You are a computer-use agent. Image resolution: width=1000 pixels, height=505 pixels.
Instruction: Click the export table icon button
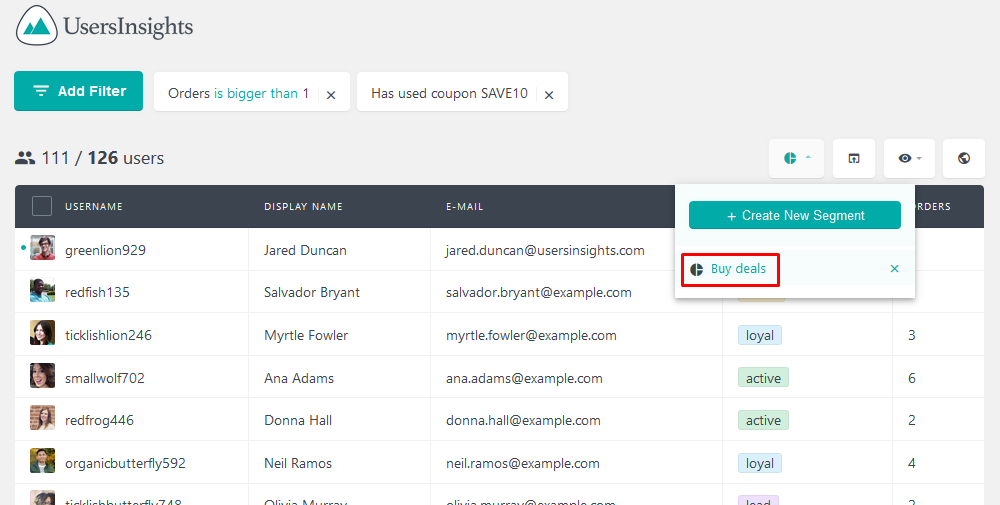pos(854,158)
